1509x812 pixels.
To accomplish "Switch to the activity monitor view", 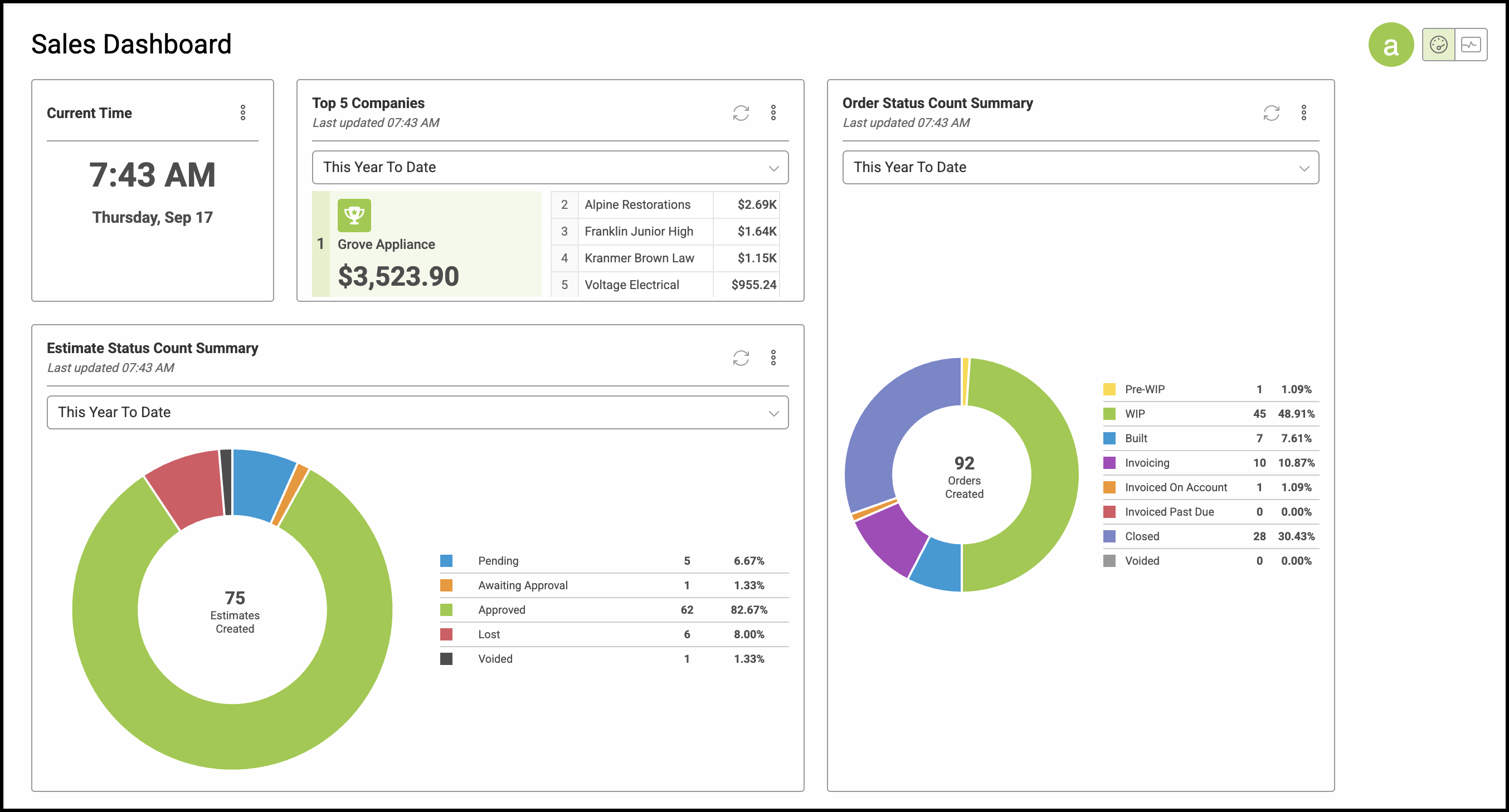I will (x=1471, y=45).
